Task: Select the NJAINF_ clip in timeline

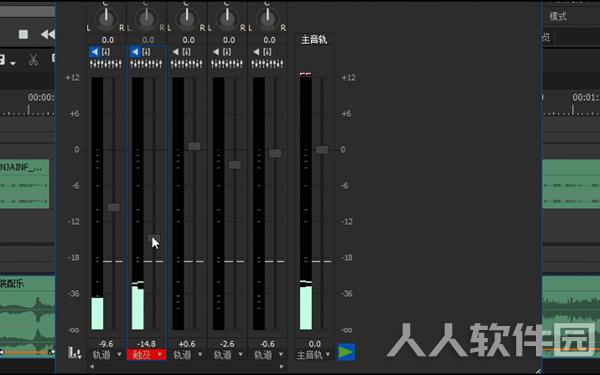Action: [x=24, y=184]
